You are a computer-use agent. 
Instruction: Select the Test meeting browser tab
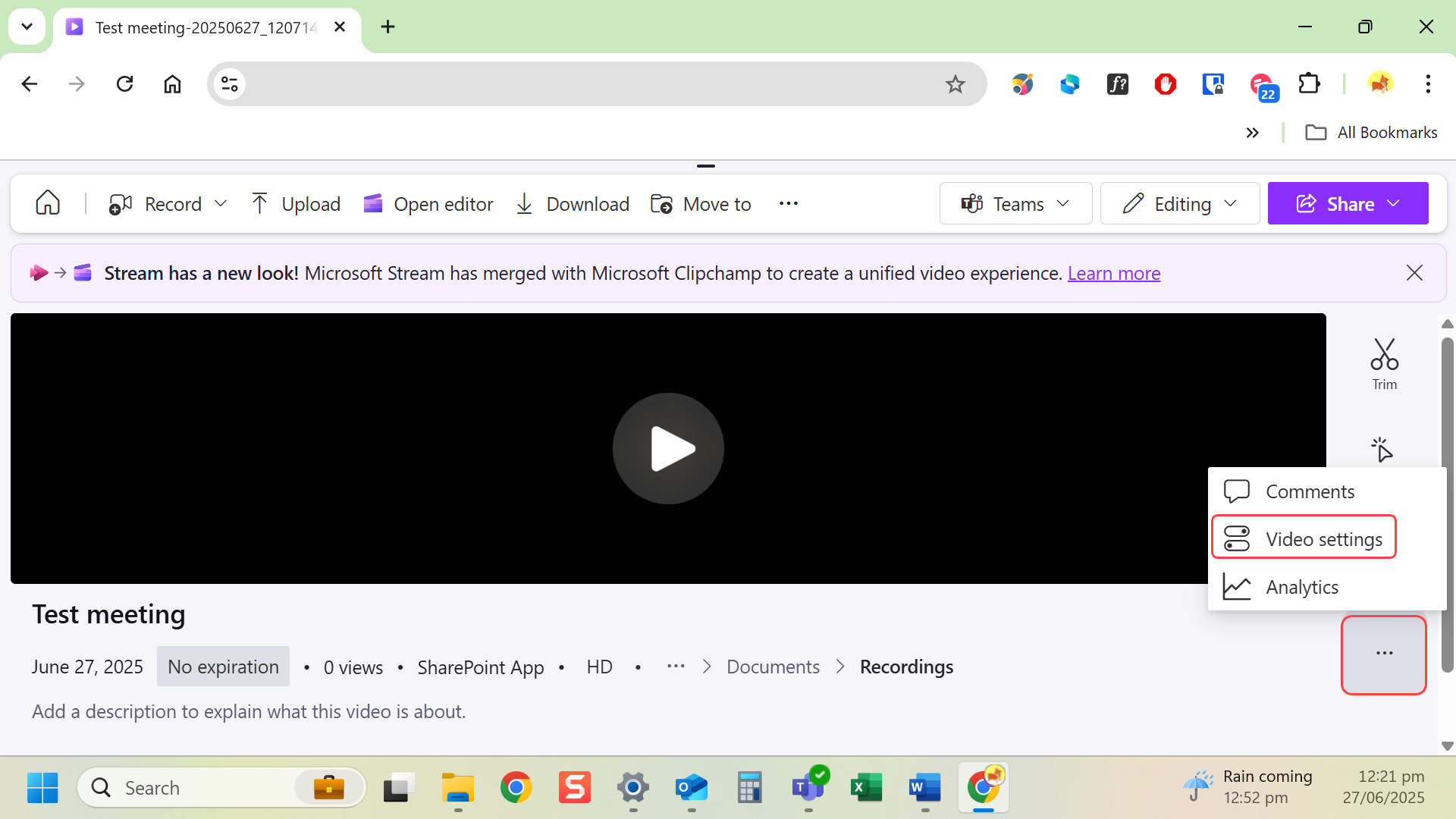click(206, 27)
